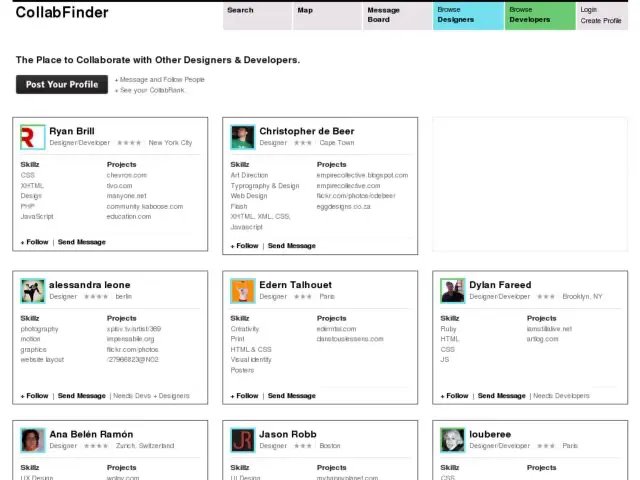The height and width of the screenshot is (480, 640).
Task: Follow alessandra leone
Action: [34, 396]
